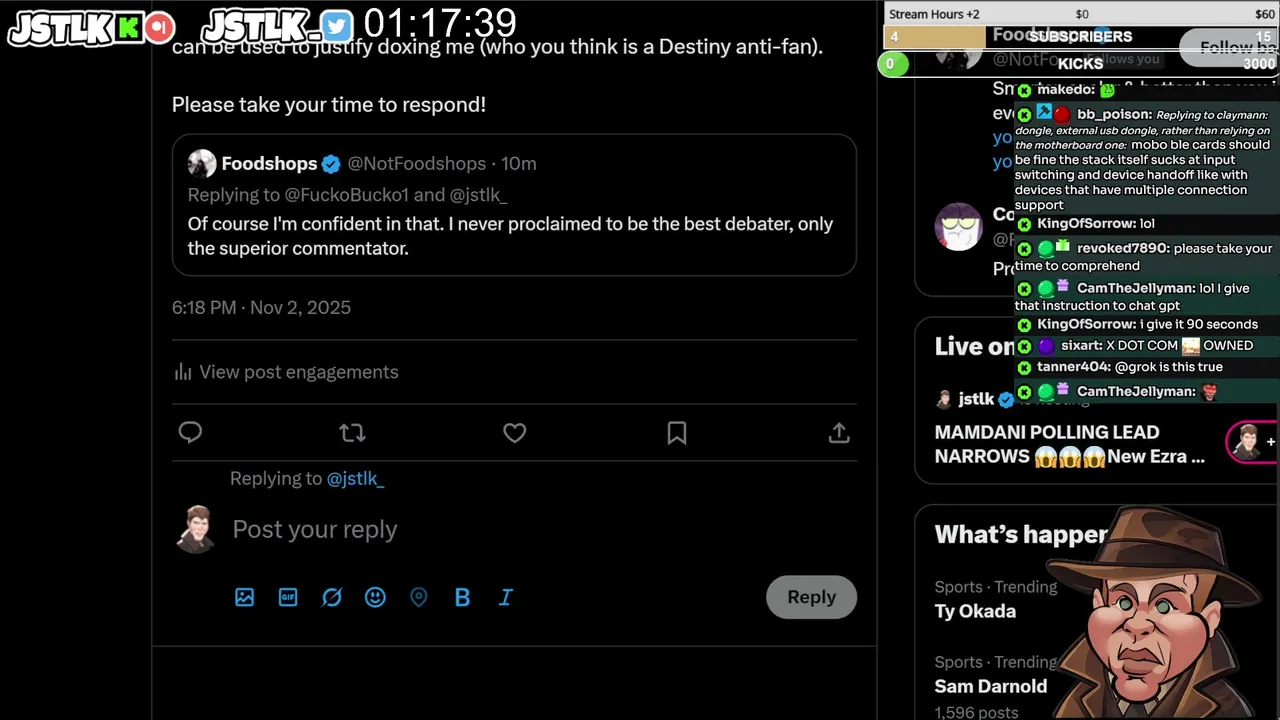Click pink-bordered live host avatar
The height and width of the screenshot is (720, 1280).
pyautogui.click(x=1247, y=441)
